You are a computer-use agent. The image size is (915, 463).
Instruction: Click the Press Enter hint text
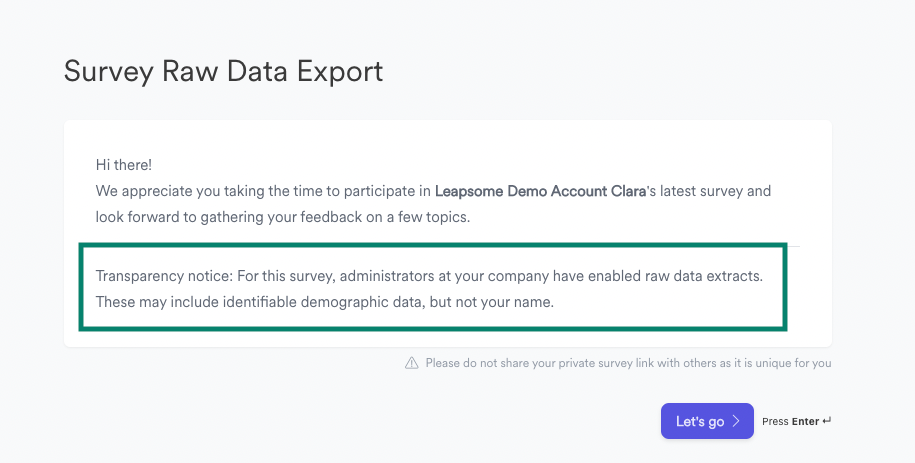click(x=797, y=421)
